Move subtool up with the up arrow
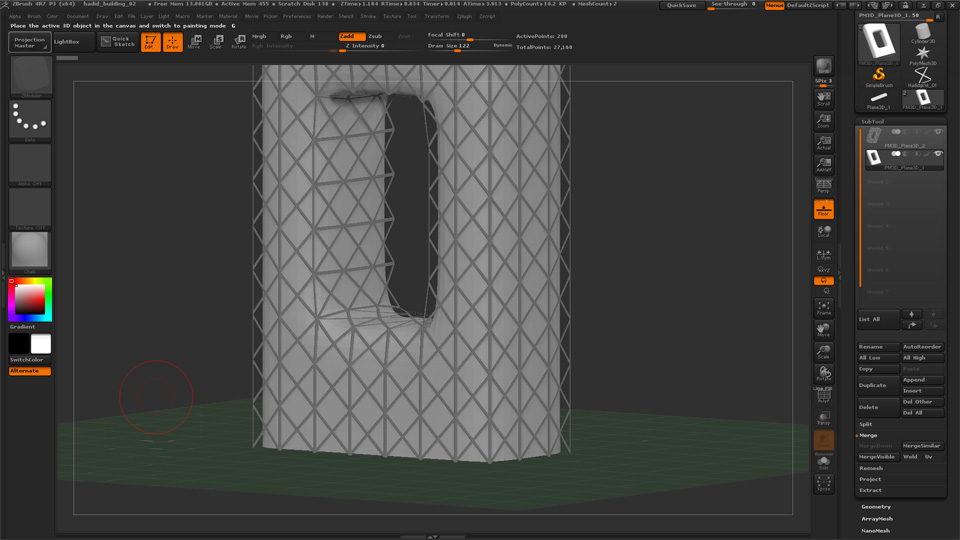Image resolution: width=960 pixels, height=540 pixels. click(x=912, y=314)
